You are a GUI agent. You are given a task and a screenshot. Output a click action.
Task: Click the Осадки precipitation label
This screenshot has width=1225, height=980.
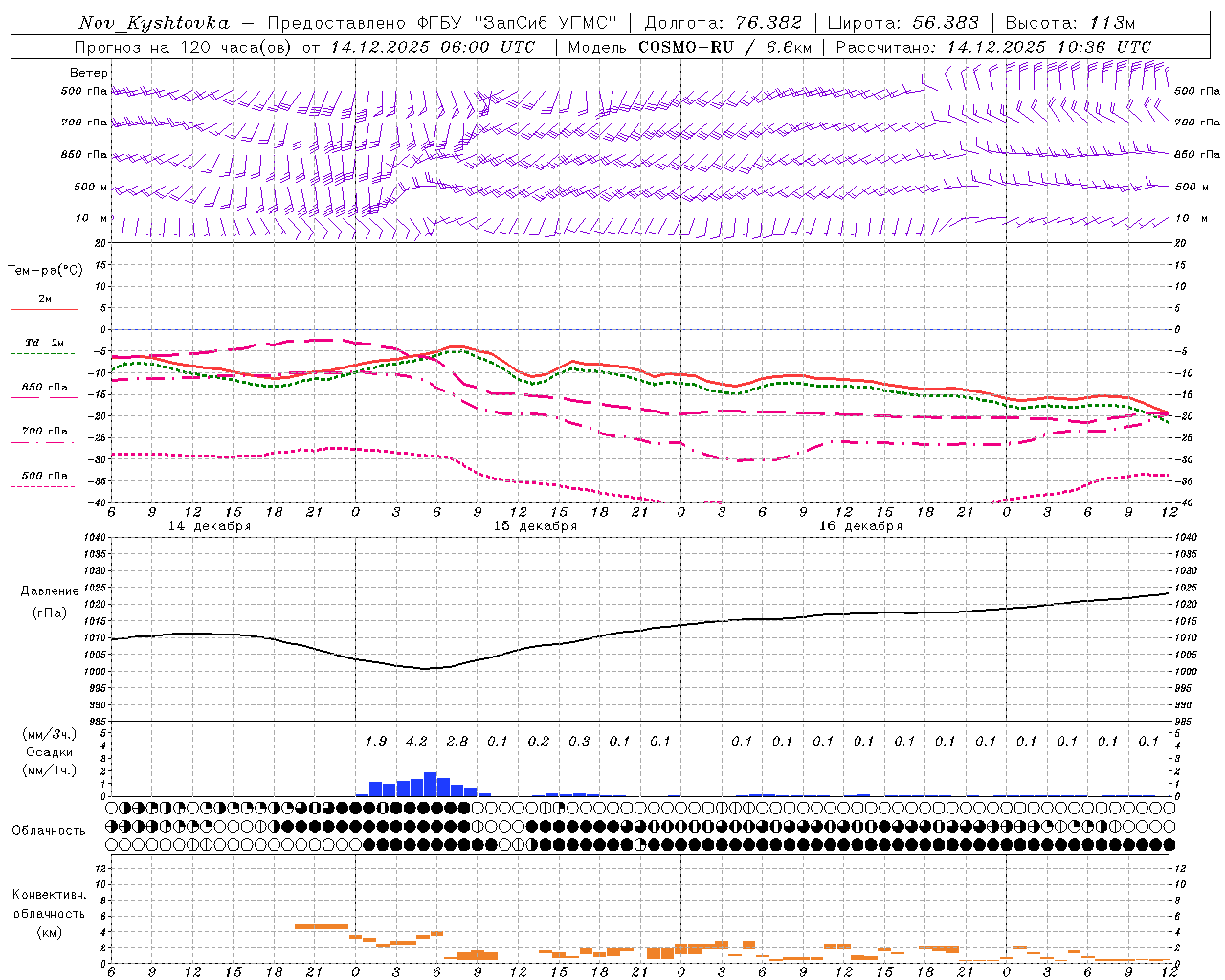pyautogui.click(x=50, y=752)
